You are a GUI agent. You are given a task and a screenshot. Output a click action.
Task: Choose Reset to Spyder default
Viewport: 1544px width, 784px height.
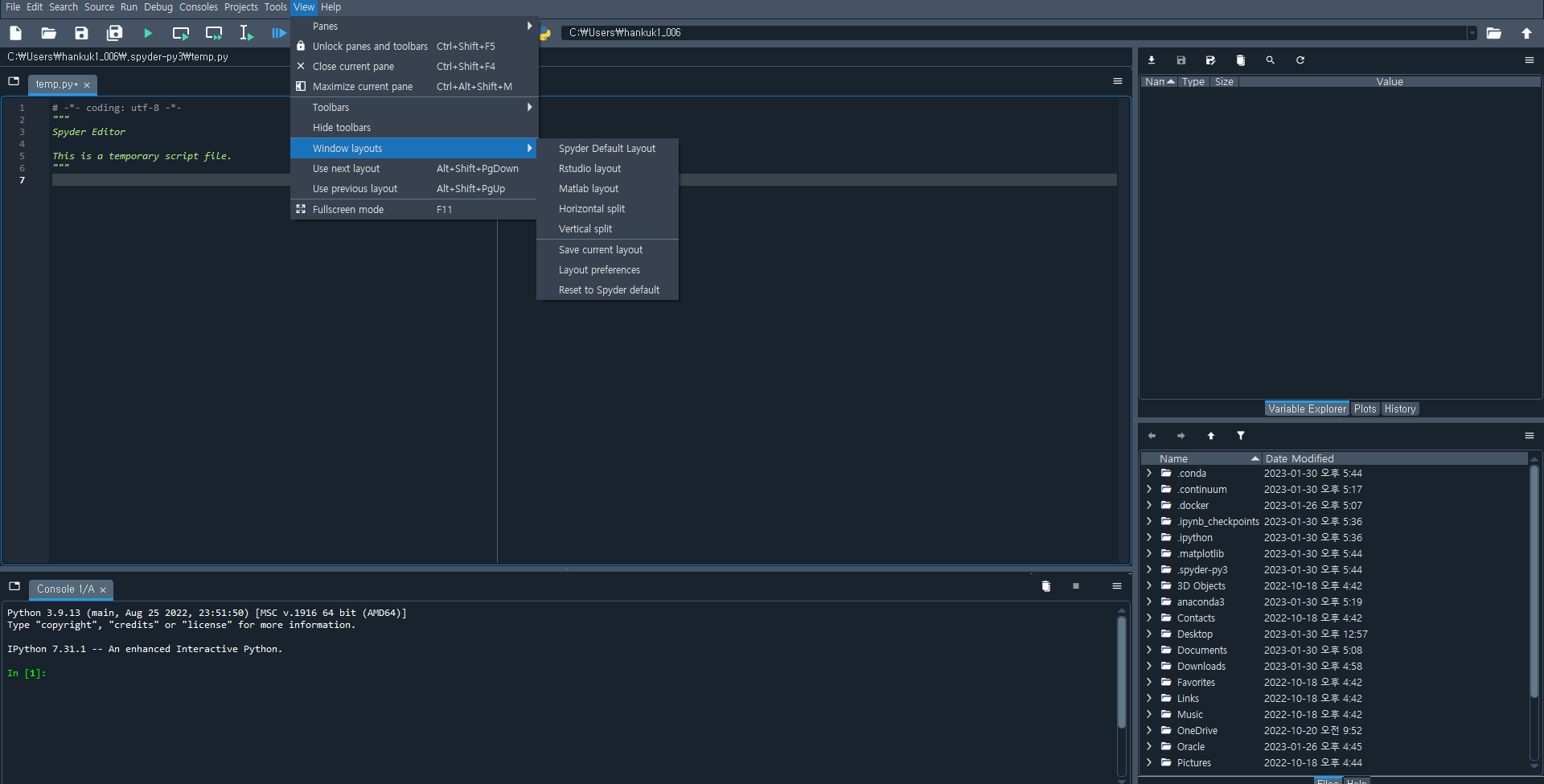(607, 290)
